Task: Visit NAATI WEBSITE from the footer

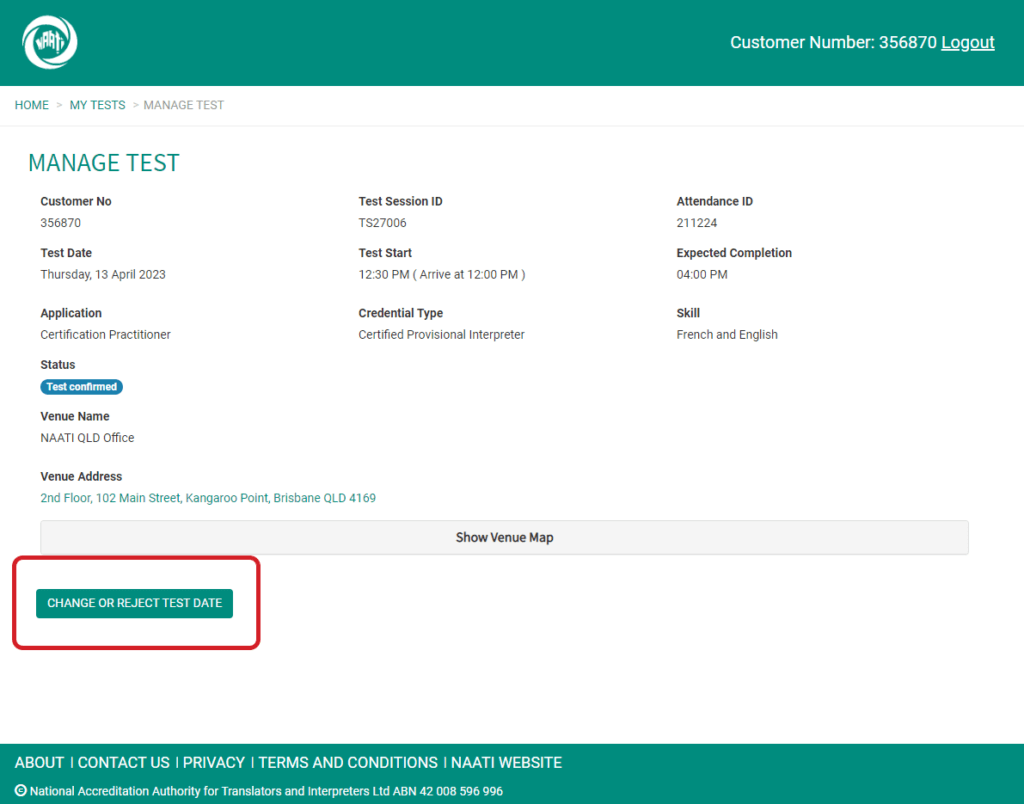Action: point(506,763)
